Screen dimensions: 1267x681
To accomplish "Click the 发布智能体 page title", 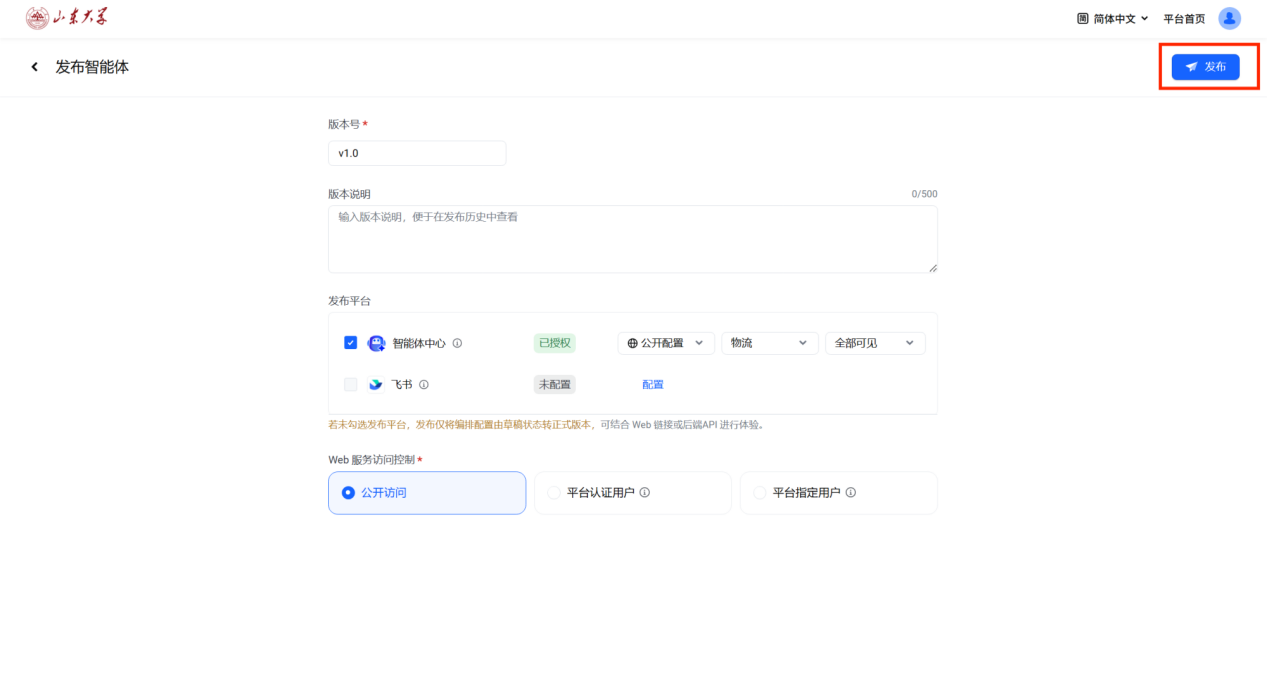I will 92,67.
